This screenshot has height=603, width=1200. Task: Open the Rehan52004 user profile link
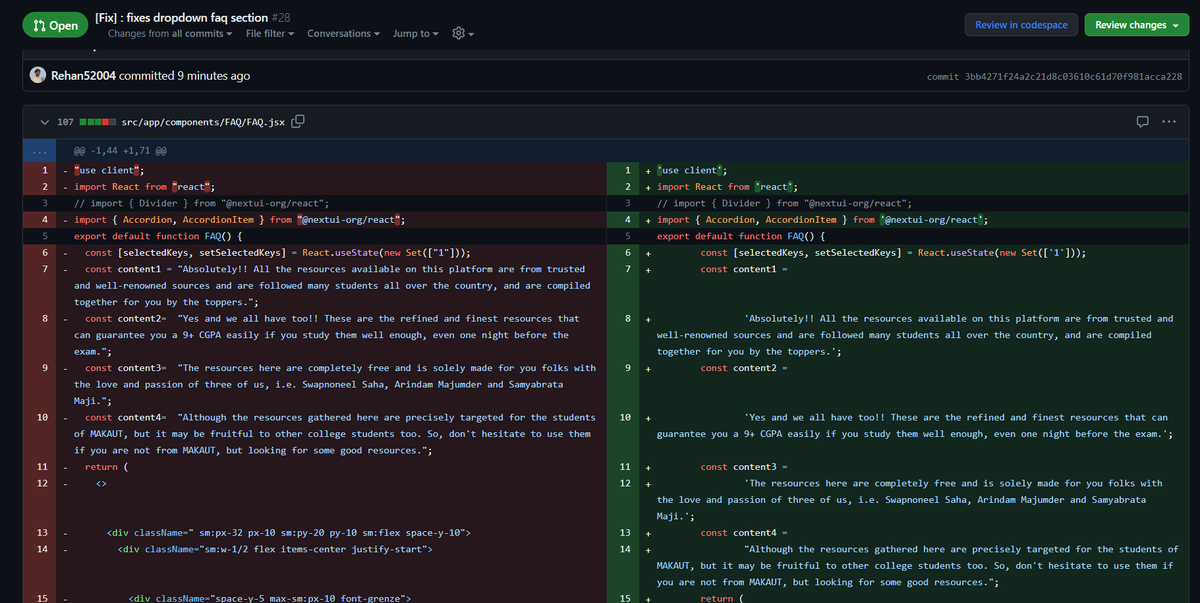[83, 76]
